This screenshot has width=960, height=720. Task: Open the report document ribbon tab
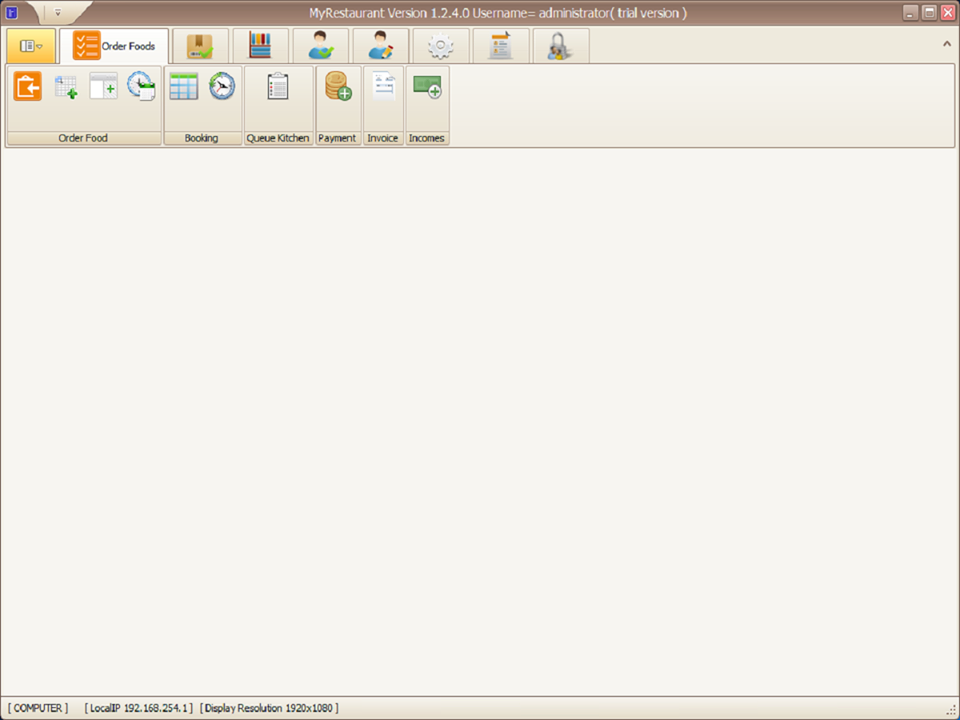pos(501,46)
